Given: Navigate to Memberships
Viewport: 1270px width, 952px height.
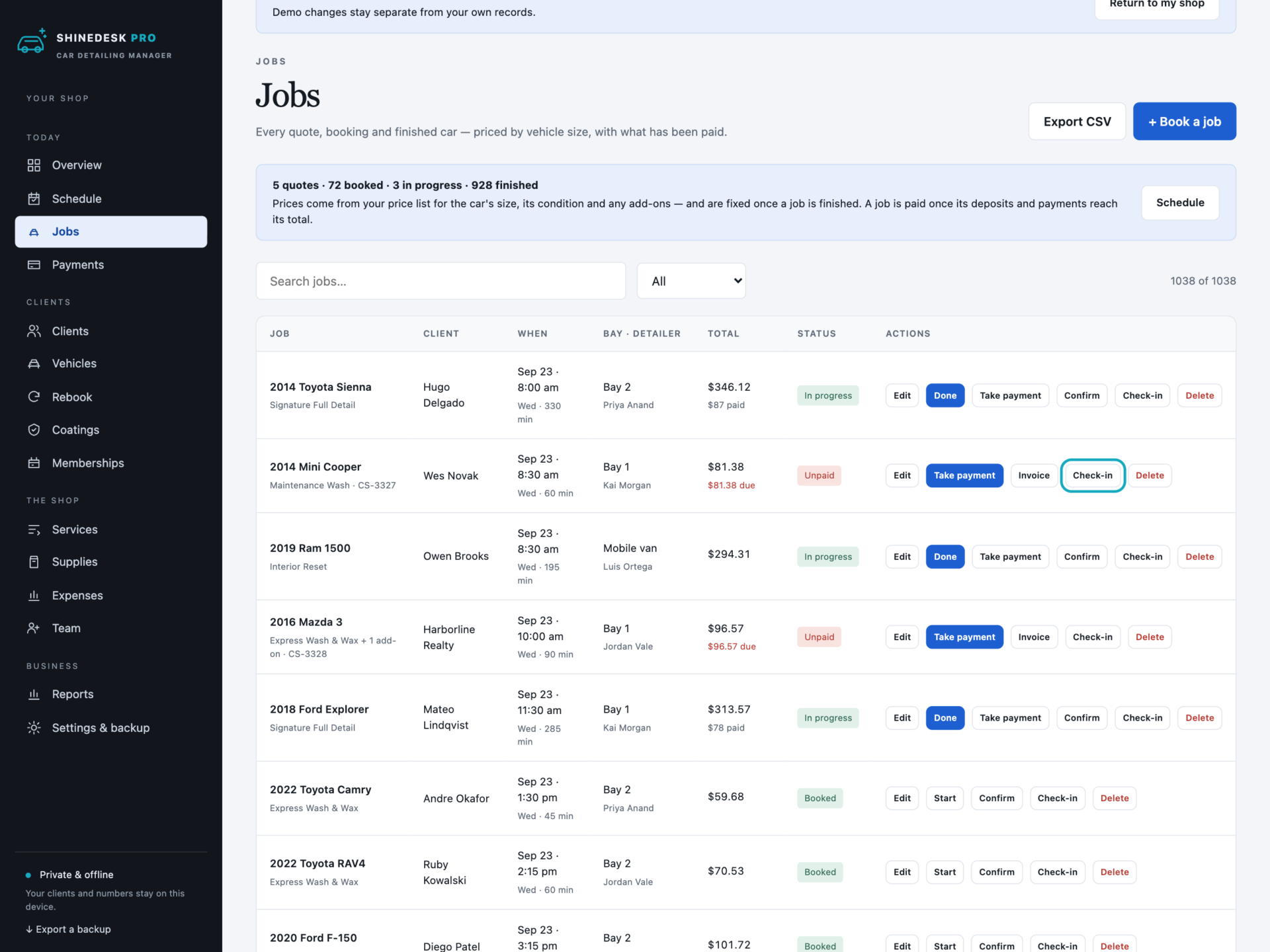Looking at the screenshot, I should pyautogui.click(x=111, y=463).
